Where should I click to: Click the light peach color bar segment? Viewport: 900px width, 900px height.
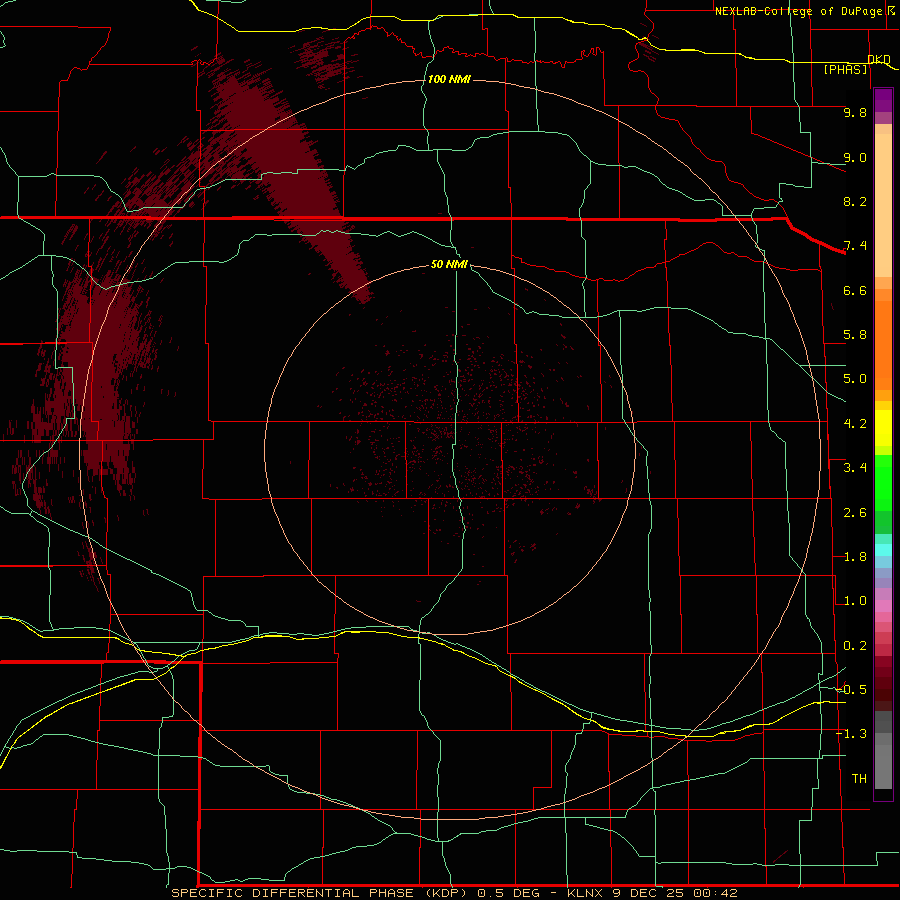point(883,205)
